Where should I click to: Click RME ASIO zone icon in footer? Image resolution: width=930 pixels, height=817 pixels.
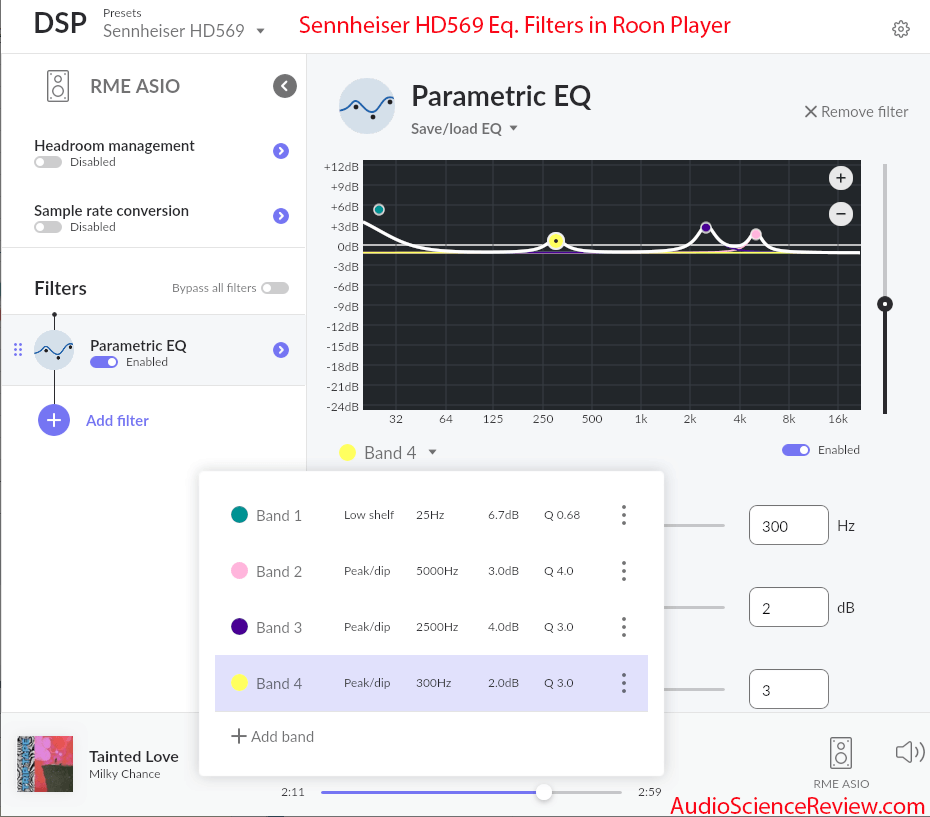(x=841, y=753)
